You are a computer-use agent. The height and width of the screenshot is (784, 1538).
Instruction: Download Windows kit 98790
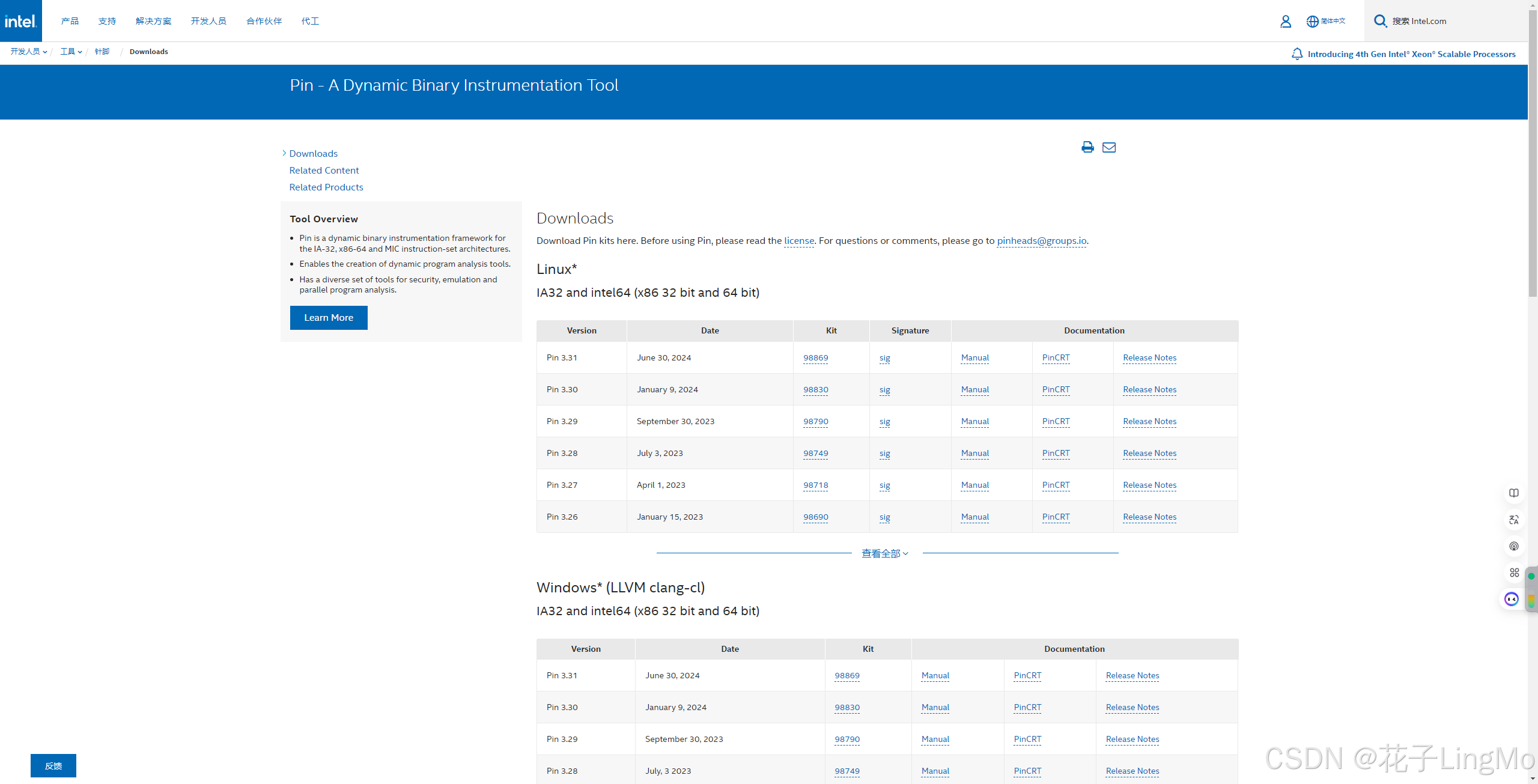click(x=847, y=740)
